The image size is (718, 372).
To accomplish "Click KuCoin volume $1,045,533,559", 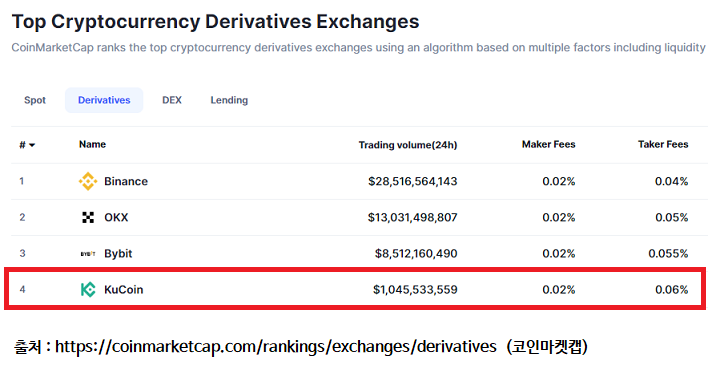I will (x=415, y=290).
